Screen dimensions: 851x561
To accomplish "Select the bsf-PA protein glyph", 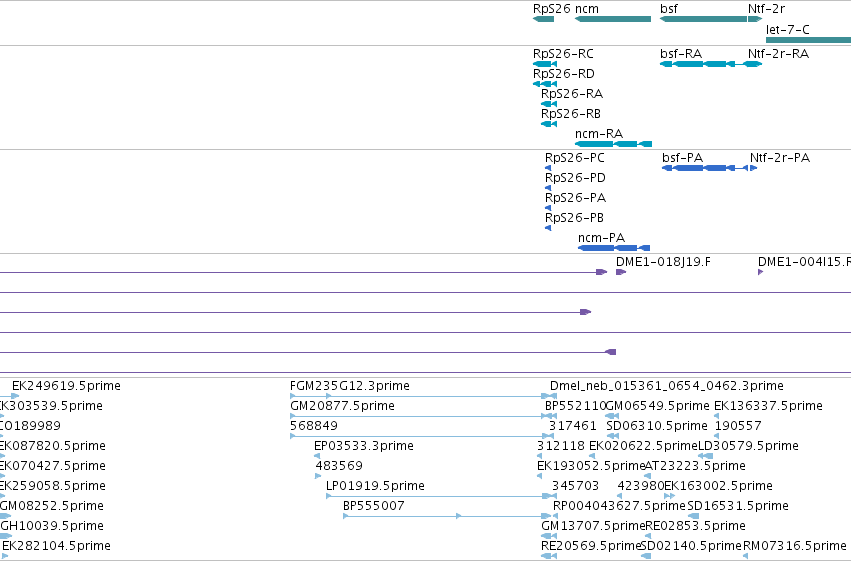I will 704,168.
